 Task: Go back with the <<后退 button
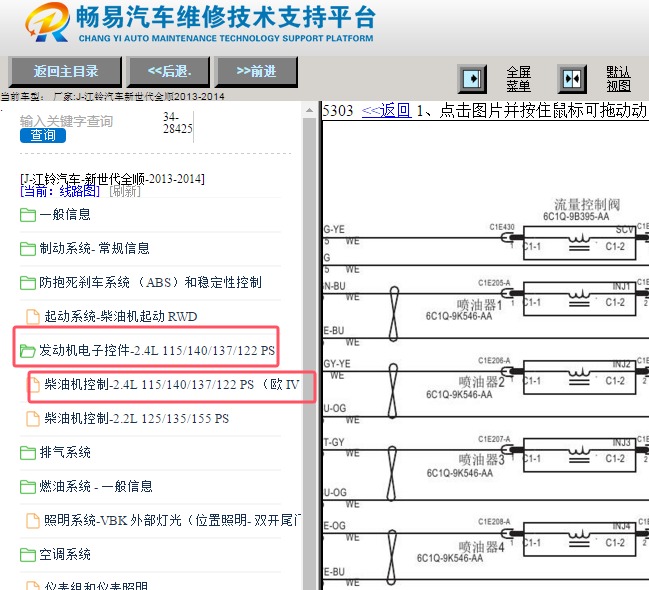[x=169, y=72]
